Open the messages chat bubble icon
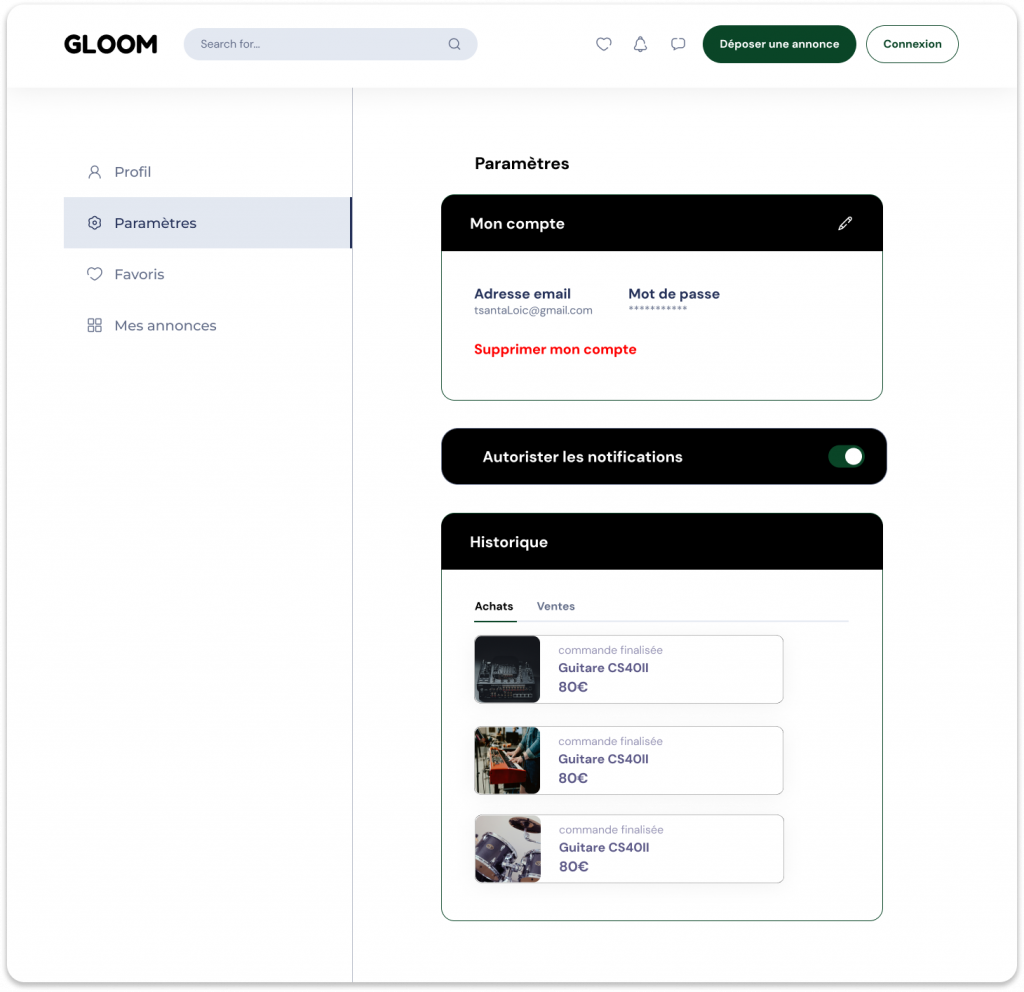1024x992 pixels. pos(678,44)
